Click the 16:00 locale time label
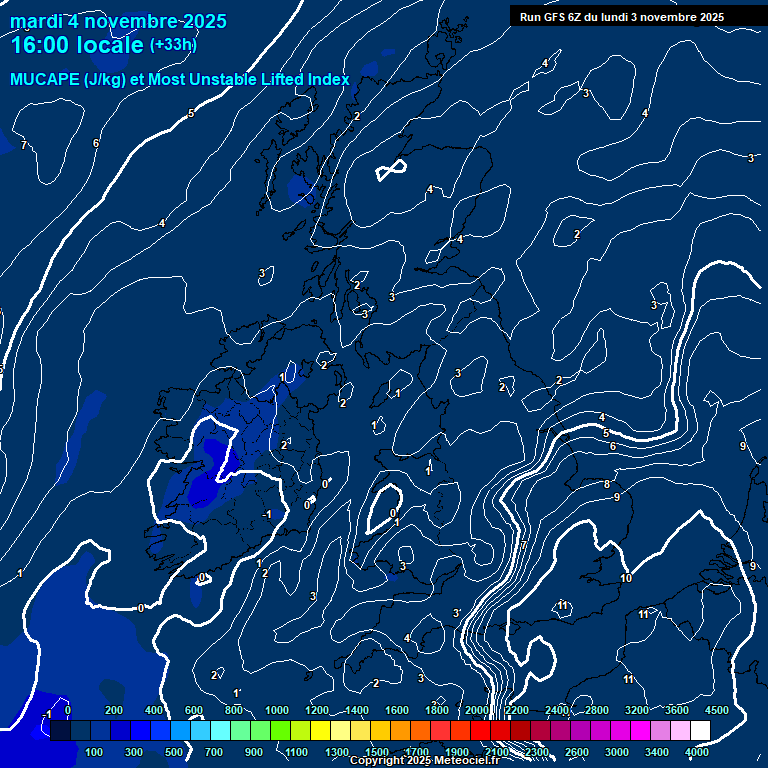This screenshot has height=768, width=768. pyautogui.click(x=76, y=45)
